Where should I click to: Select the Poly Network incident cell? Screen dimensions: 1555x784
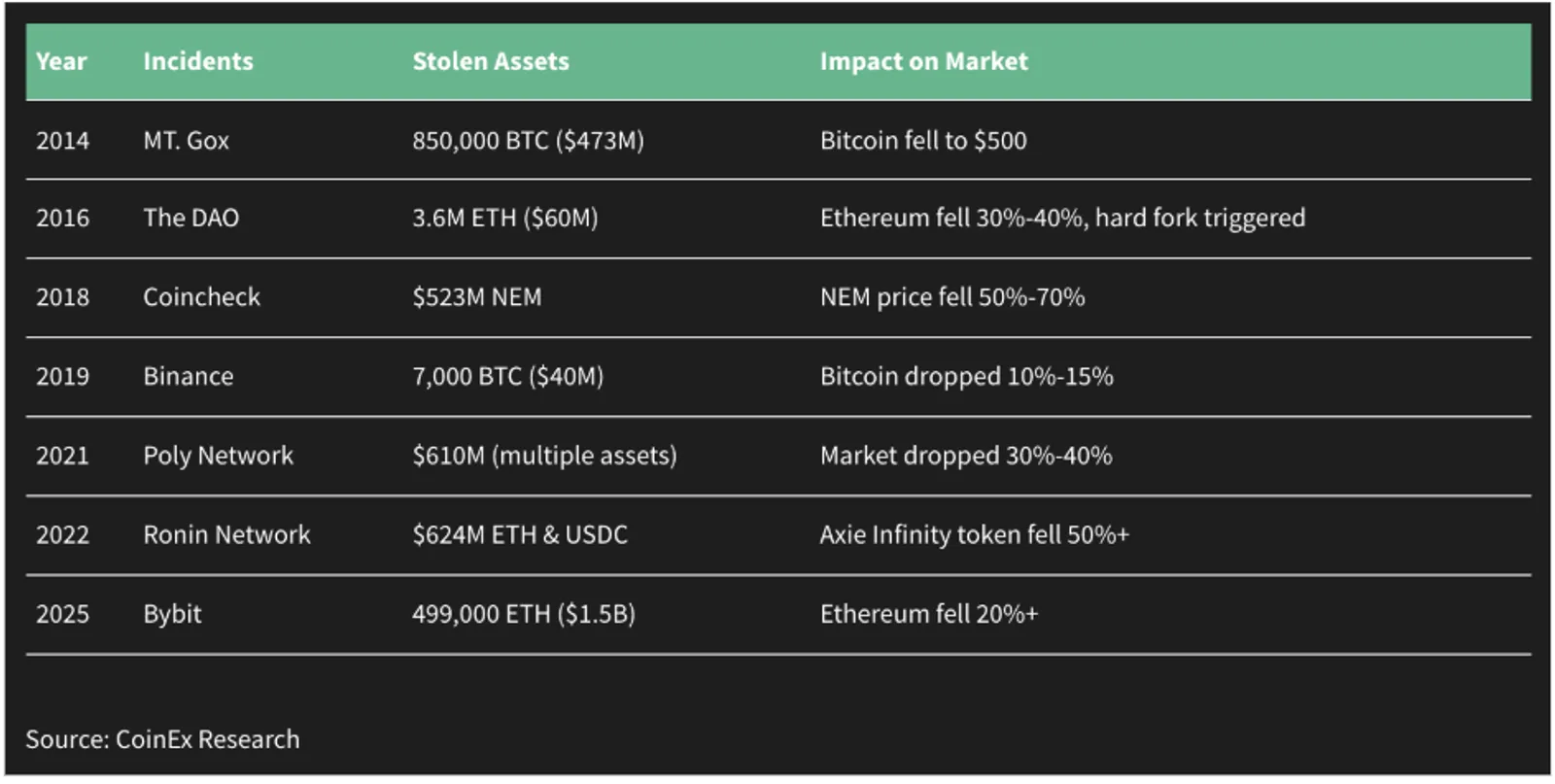pyautogui.click(x=218, y=456)
